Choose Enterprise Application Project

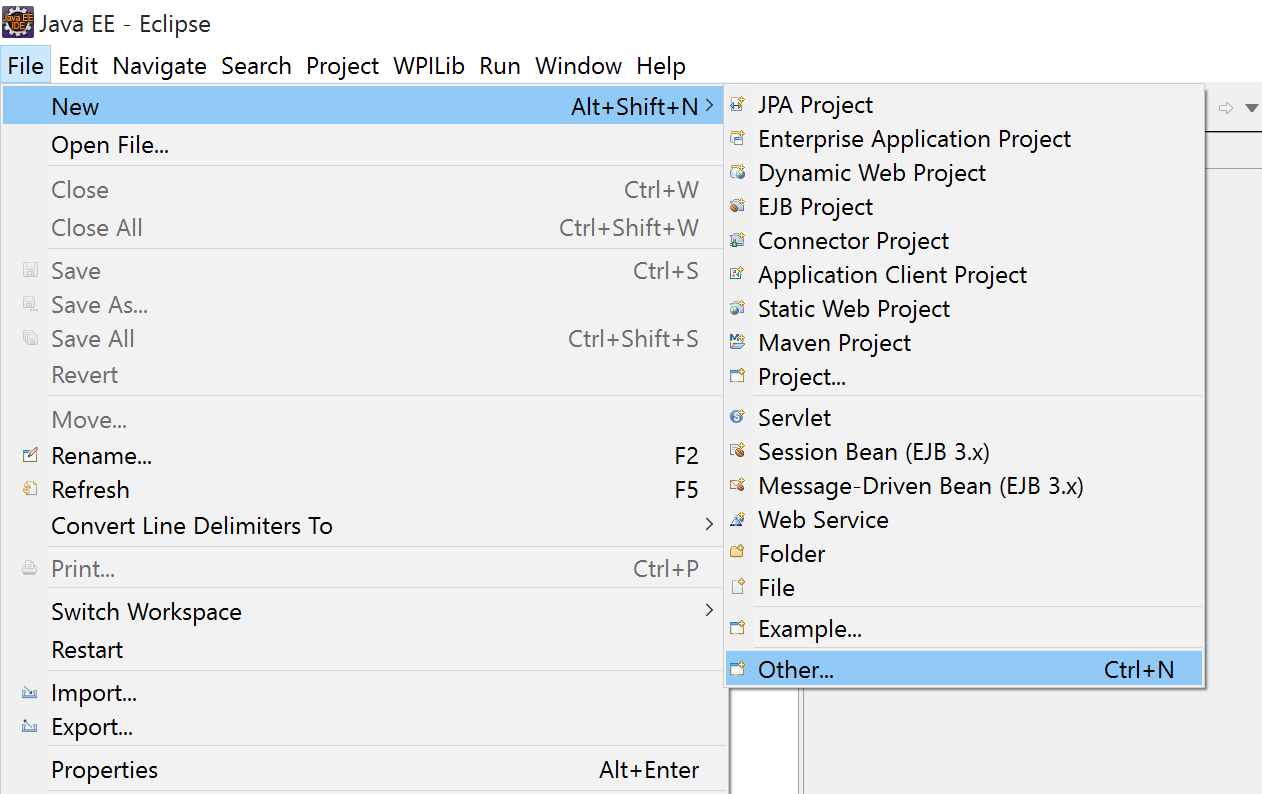(x=914, y=138)
